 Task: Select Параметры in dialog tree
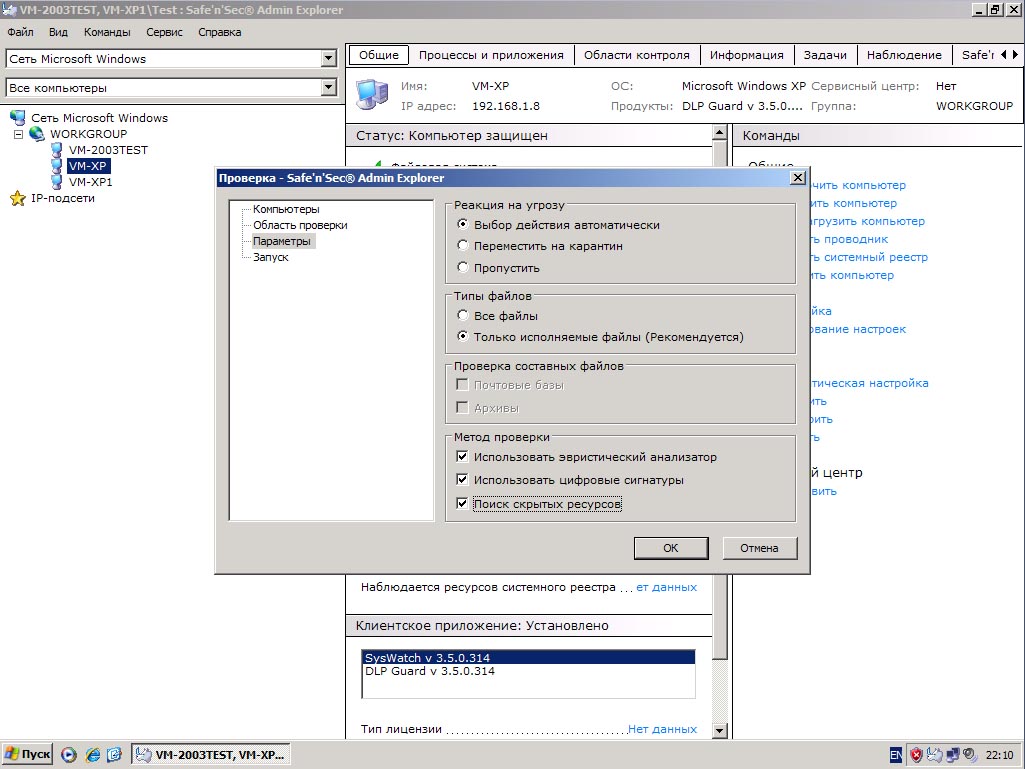tap(282, 241)
